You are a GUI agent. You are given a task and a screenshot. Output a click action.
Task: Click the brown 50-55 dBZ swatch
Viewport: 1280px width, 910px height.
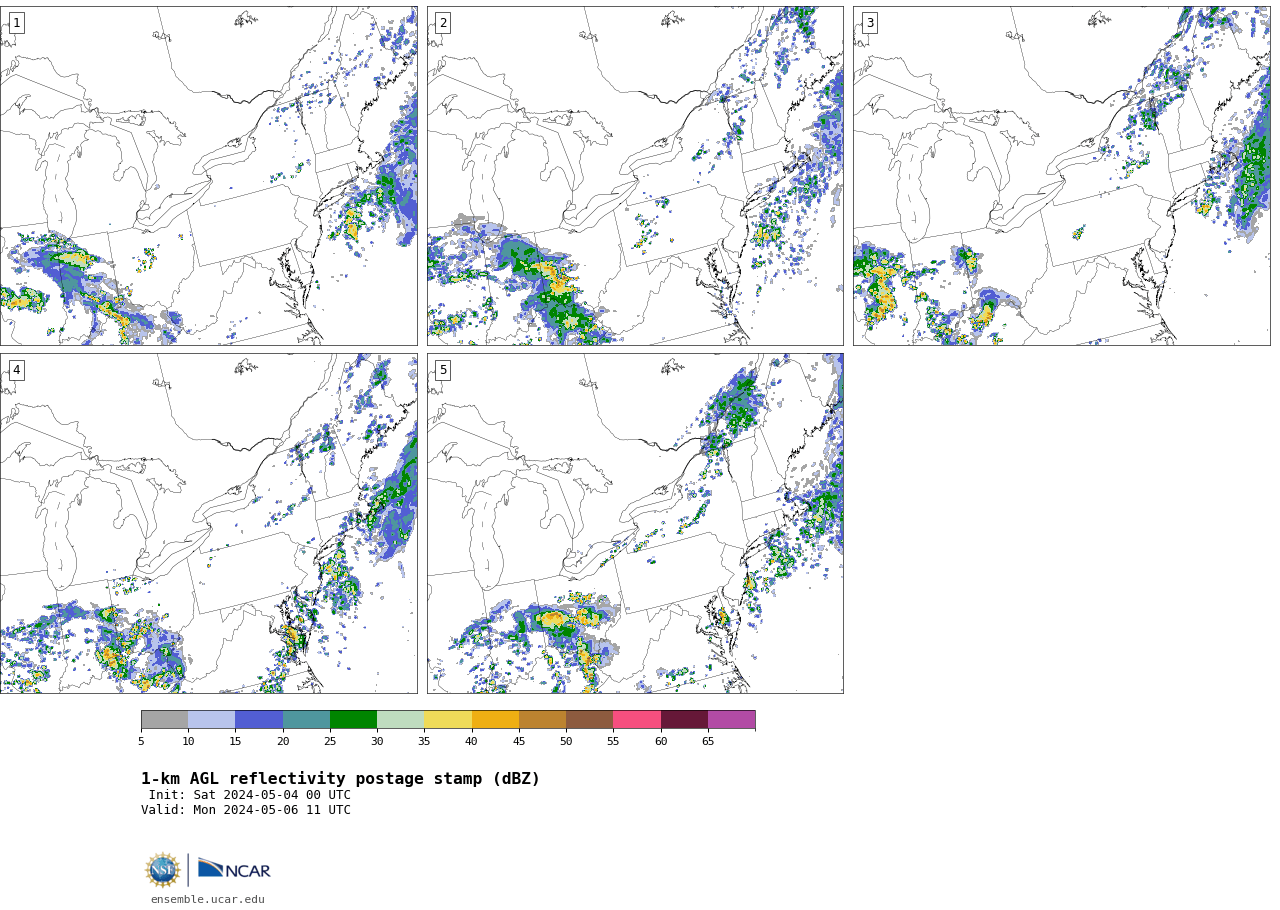pos(590,720)
